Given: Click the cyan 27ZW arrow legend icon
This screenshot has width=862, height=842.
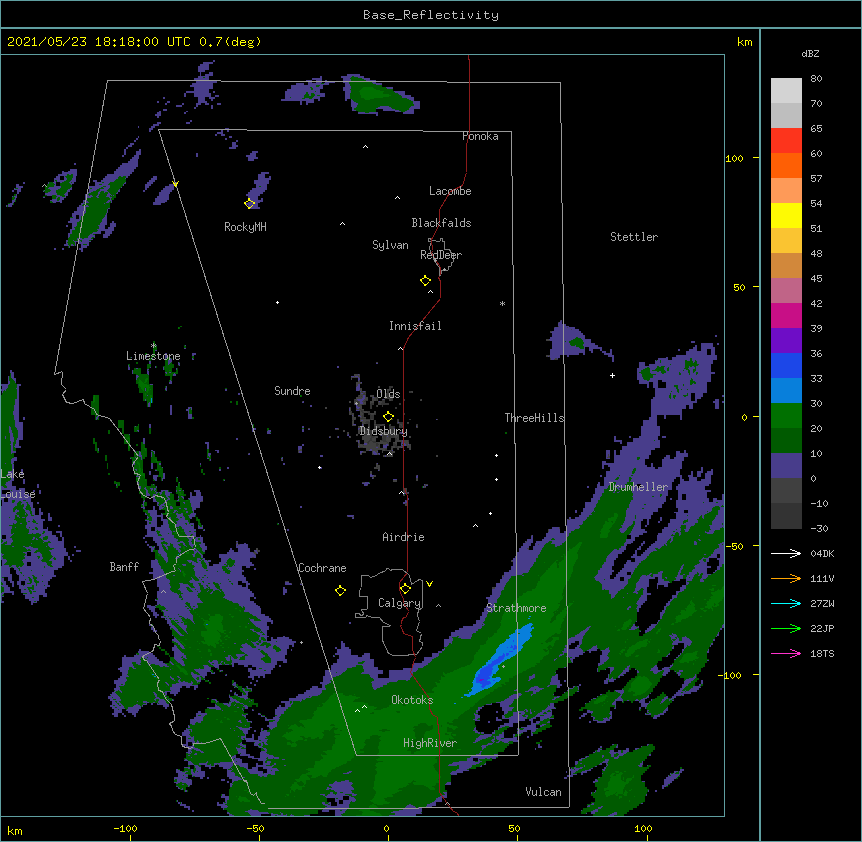Looking at the screenshot, I should (x=786, y=603).
